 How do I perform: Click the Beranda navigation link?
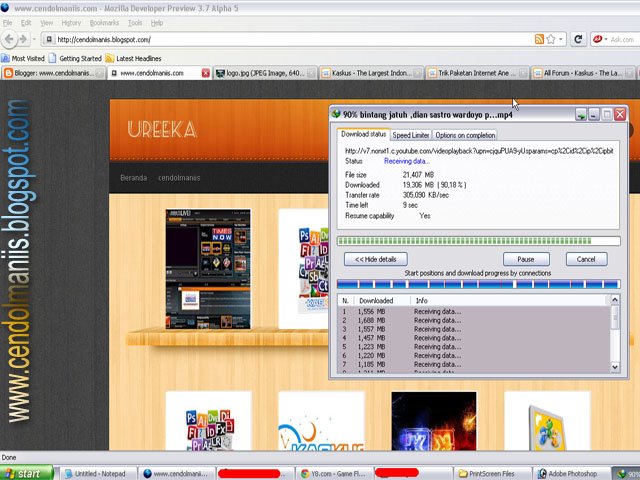pos(133,178)
